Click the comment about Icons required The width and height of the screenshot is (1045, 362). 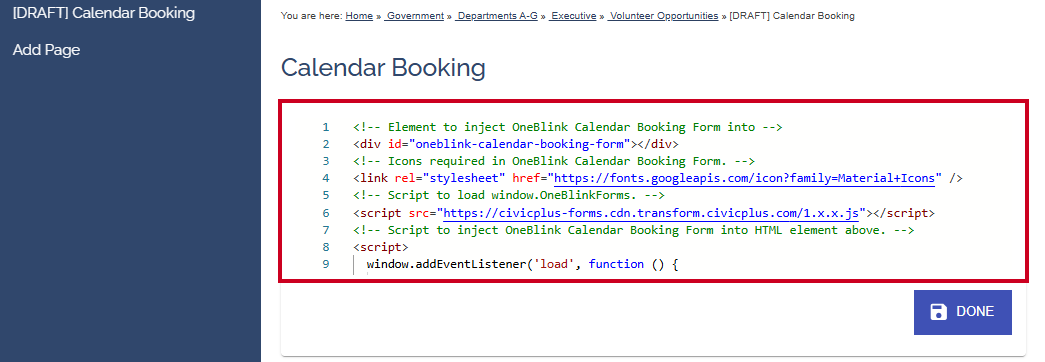tap(554, 161)
